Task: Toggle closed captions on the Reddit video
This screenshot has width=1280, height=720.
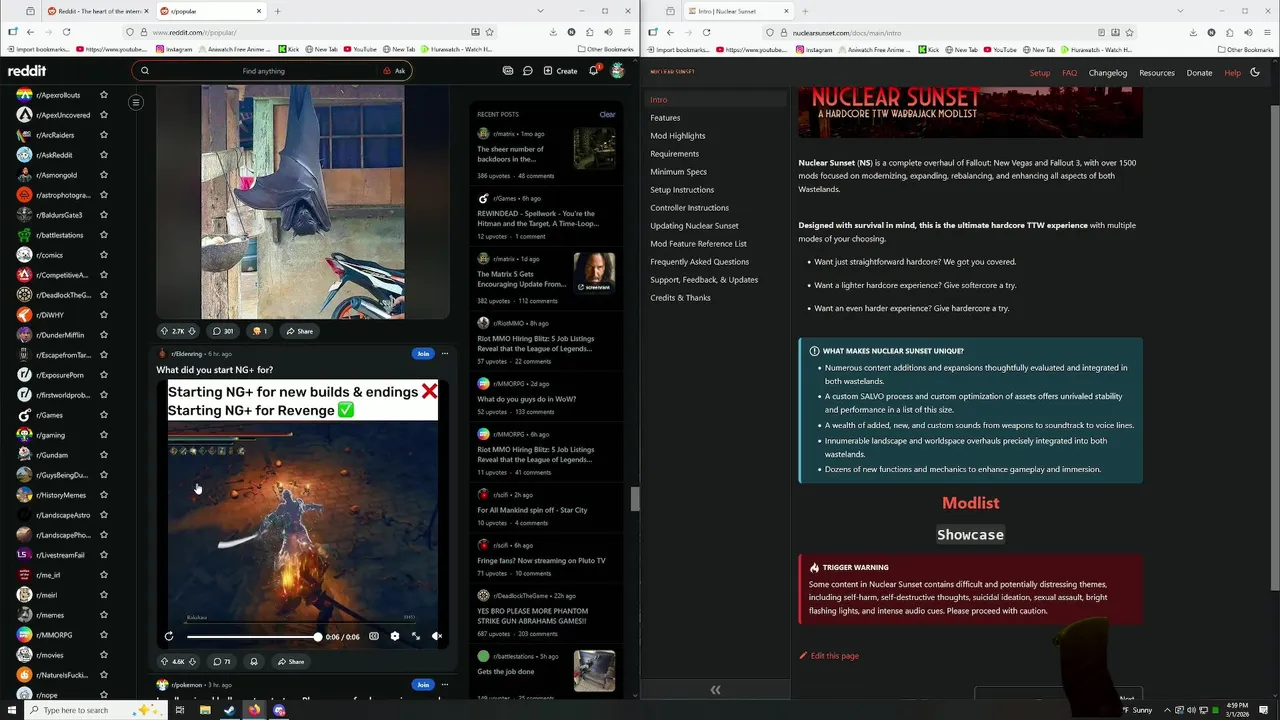Action: [374, 636]
